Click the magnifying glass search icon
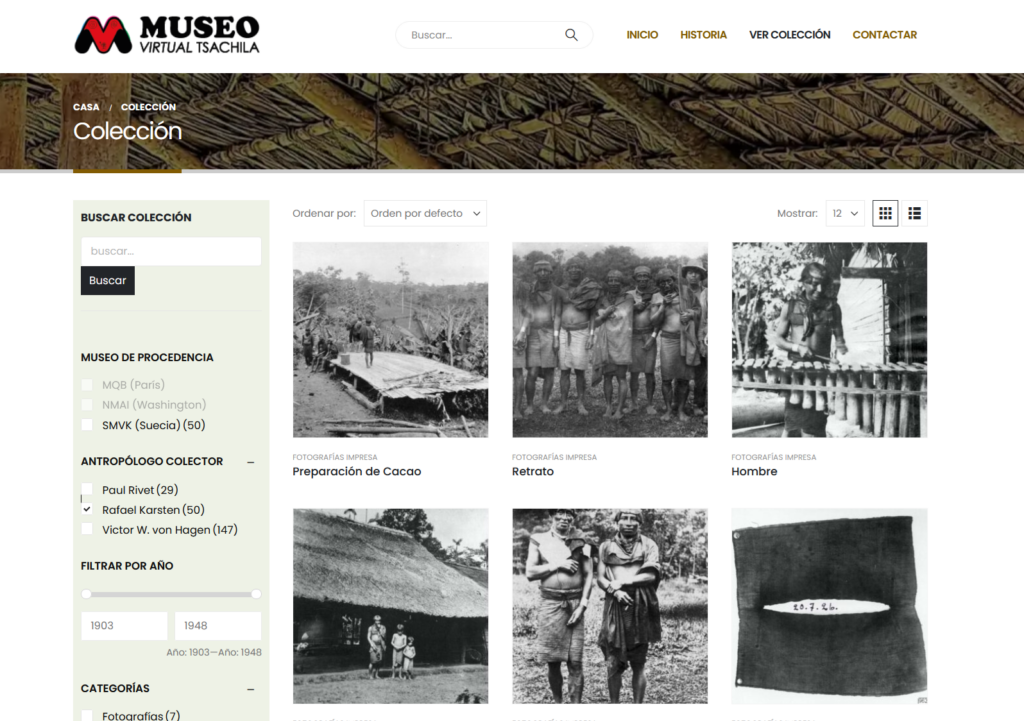1024x721 pixels. 571,35
